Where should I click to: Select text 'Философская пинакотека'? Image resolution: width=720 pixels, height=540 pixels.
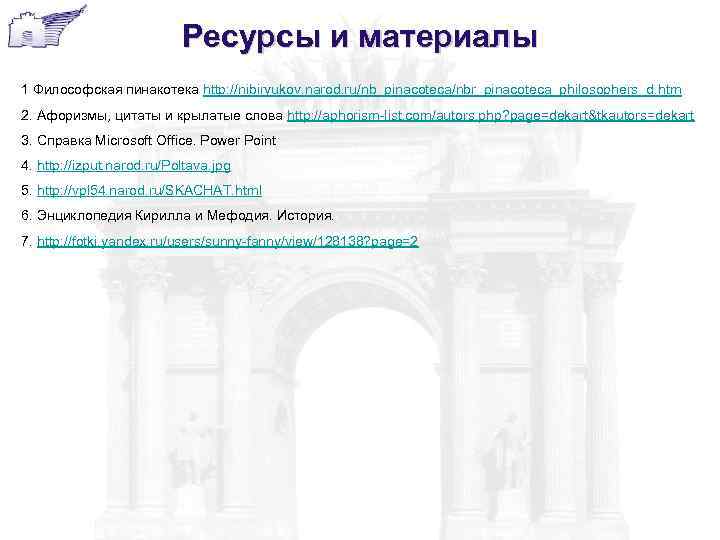pyautogui.click(x=116, y=89)
